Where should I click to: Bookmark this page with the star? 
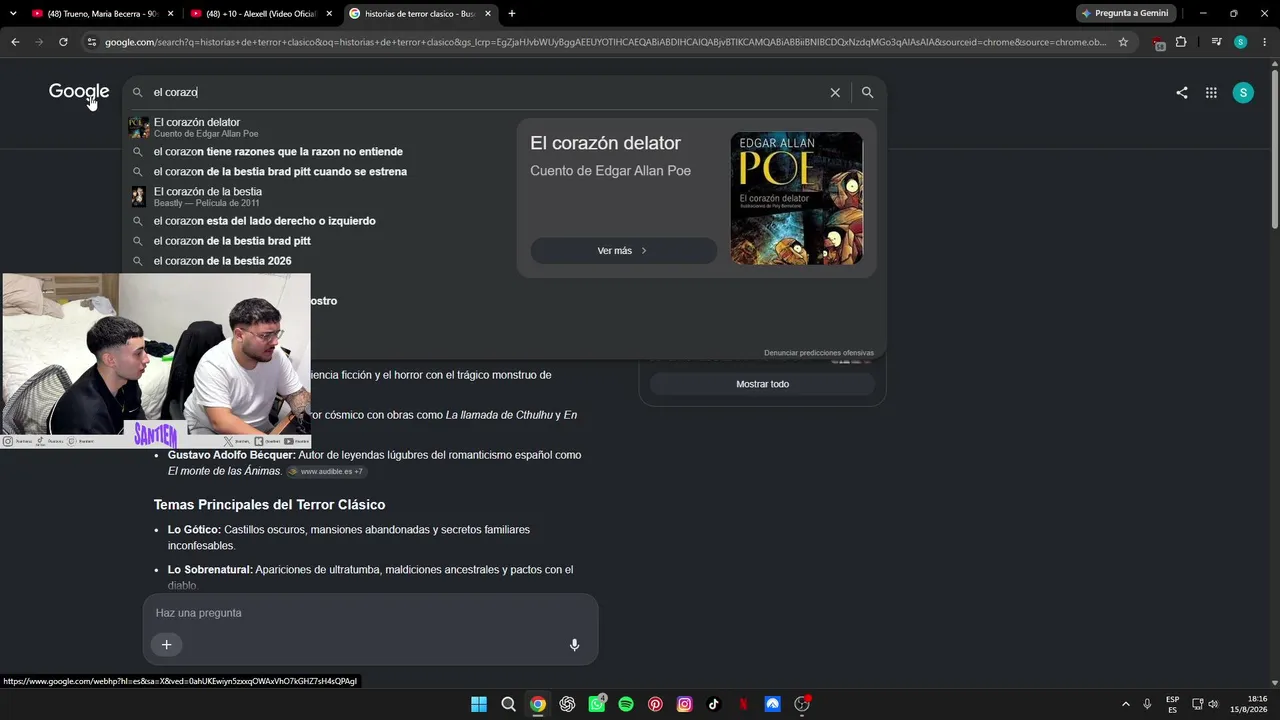1123,42
